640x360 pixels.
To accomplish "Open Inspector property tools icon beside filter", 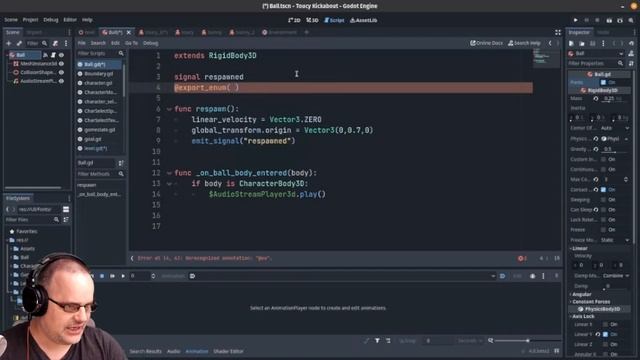I will pyautogui.click(x=631, y=63).
